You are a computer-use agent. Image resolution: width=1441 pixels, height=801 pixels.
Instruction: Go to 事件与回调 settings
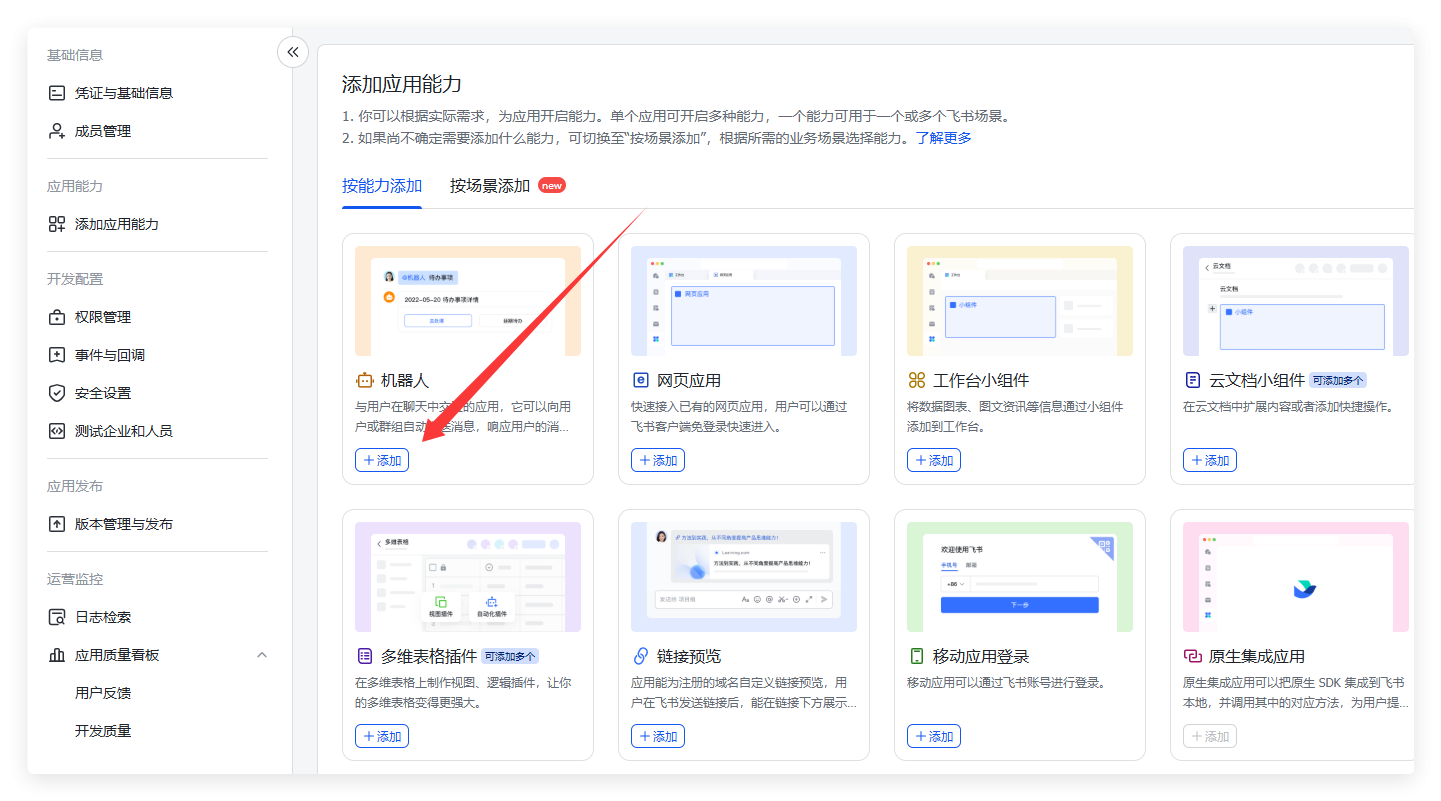[109, 355]
